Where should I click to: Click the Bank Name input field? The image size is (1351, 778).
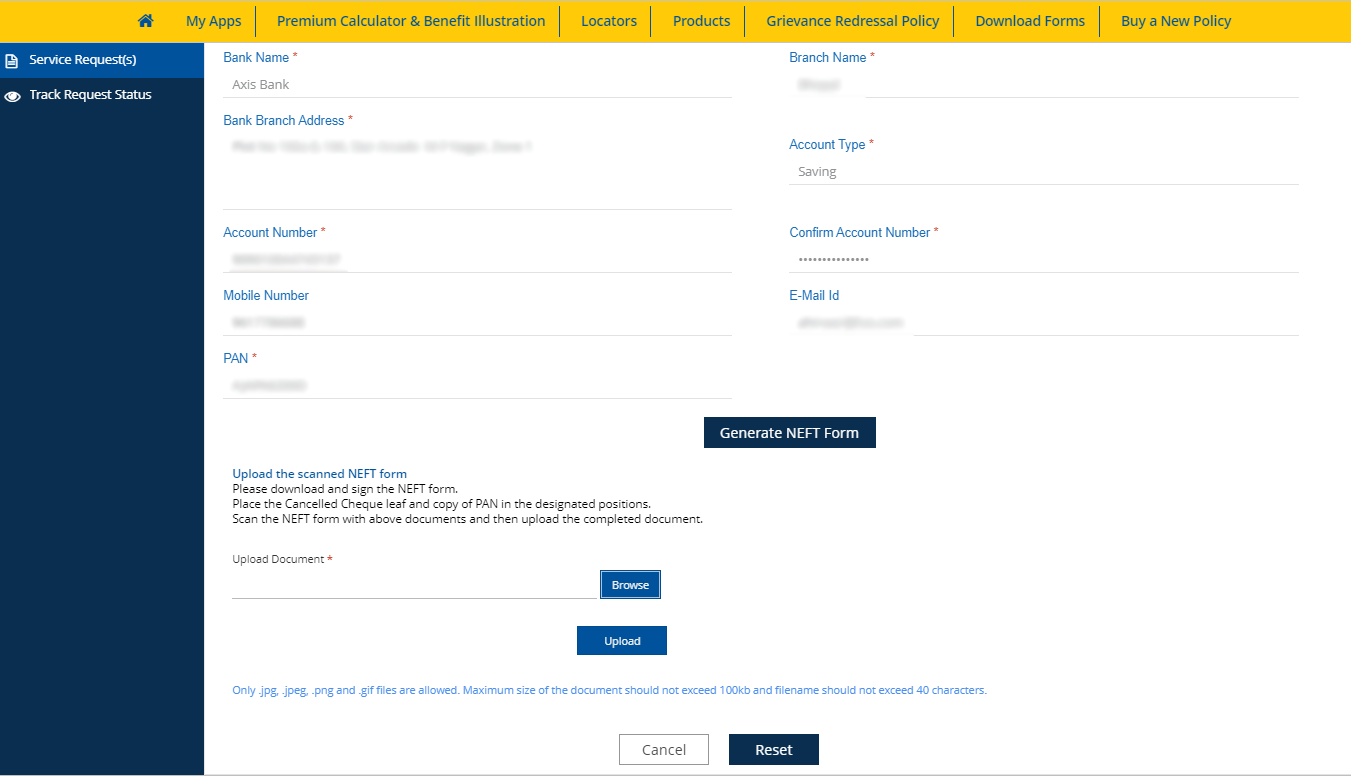[x=477, y=84]
